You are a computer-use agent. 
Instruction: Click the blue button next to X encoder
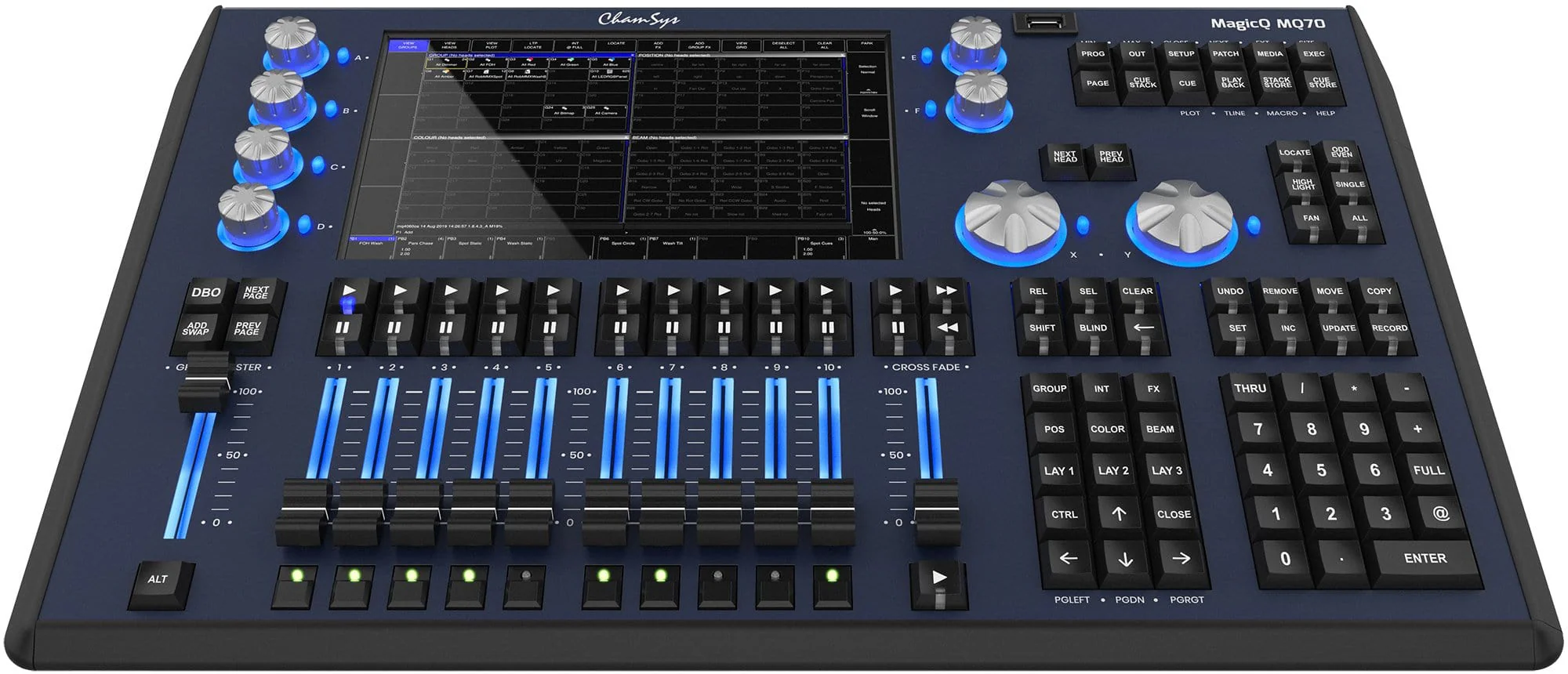tap(1083, 226)
